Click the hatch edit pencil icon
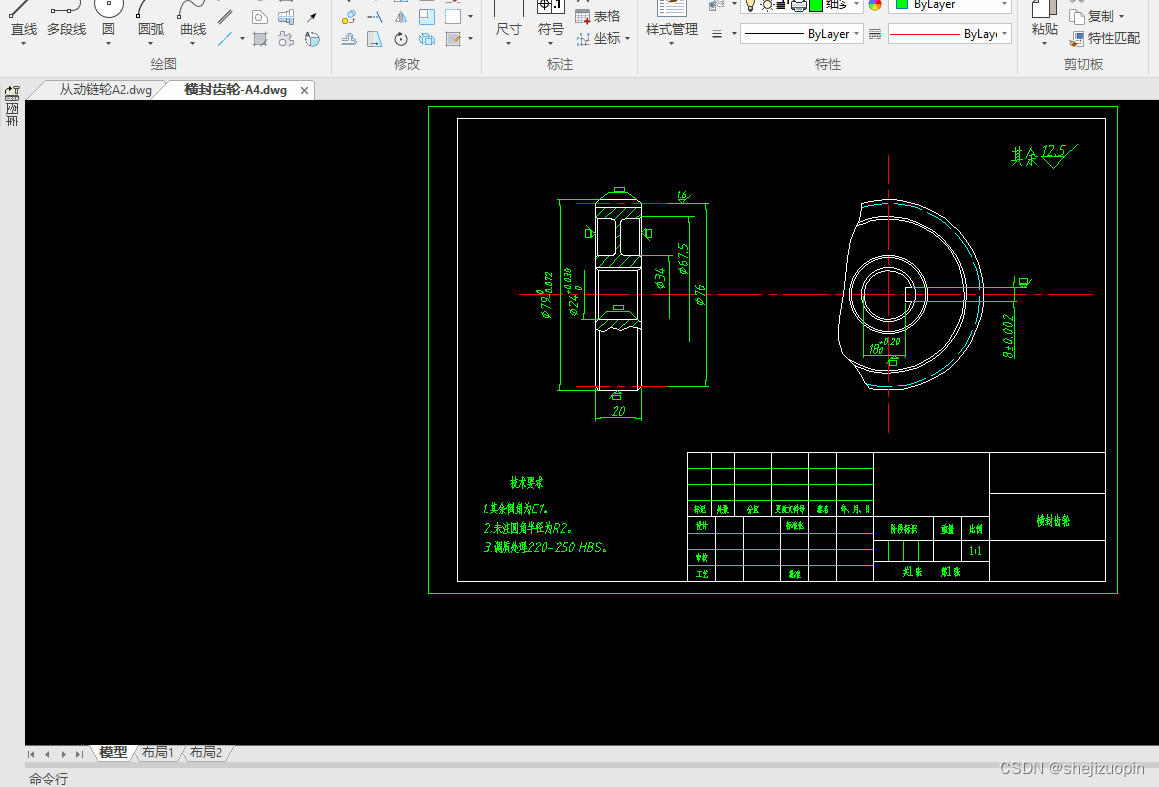 pyautogui.click(x=453, y=38)
